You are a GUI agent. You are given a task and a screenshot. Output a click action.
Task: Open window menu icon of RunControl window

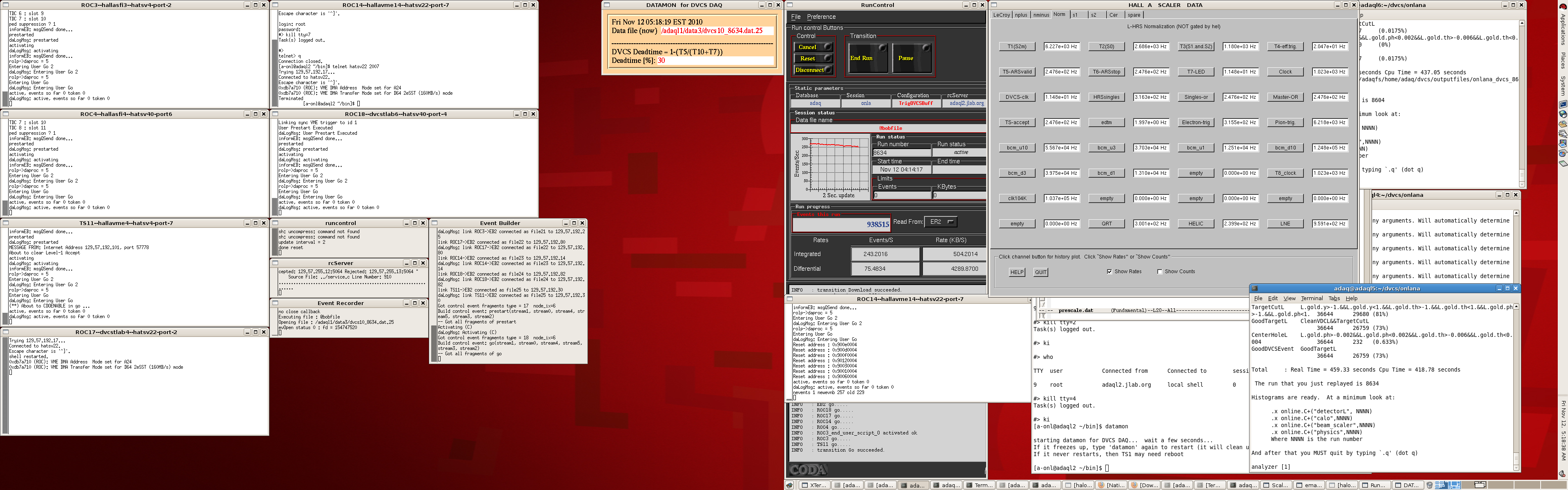(790, 5)
